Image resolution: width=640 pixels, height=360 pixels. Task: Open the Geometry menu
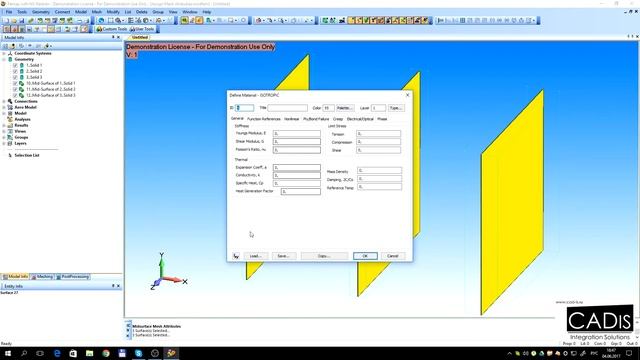coord(40,12)
